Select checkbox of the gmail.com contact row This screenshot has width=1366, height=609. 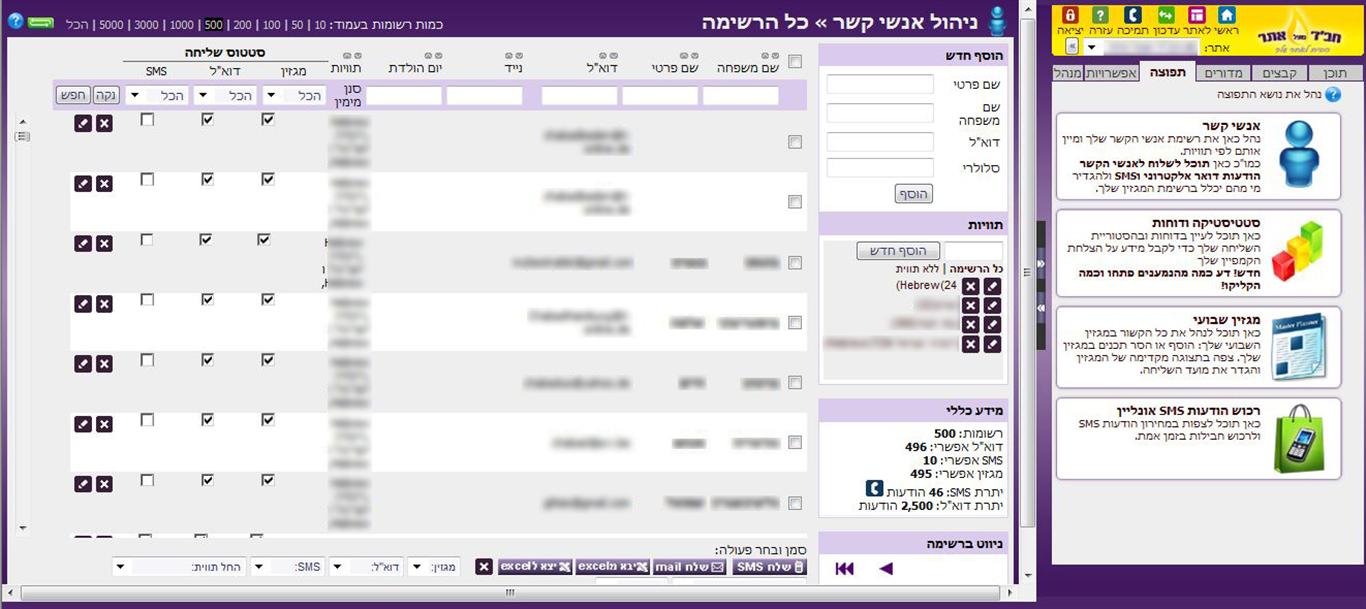(795, 263)
